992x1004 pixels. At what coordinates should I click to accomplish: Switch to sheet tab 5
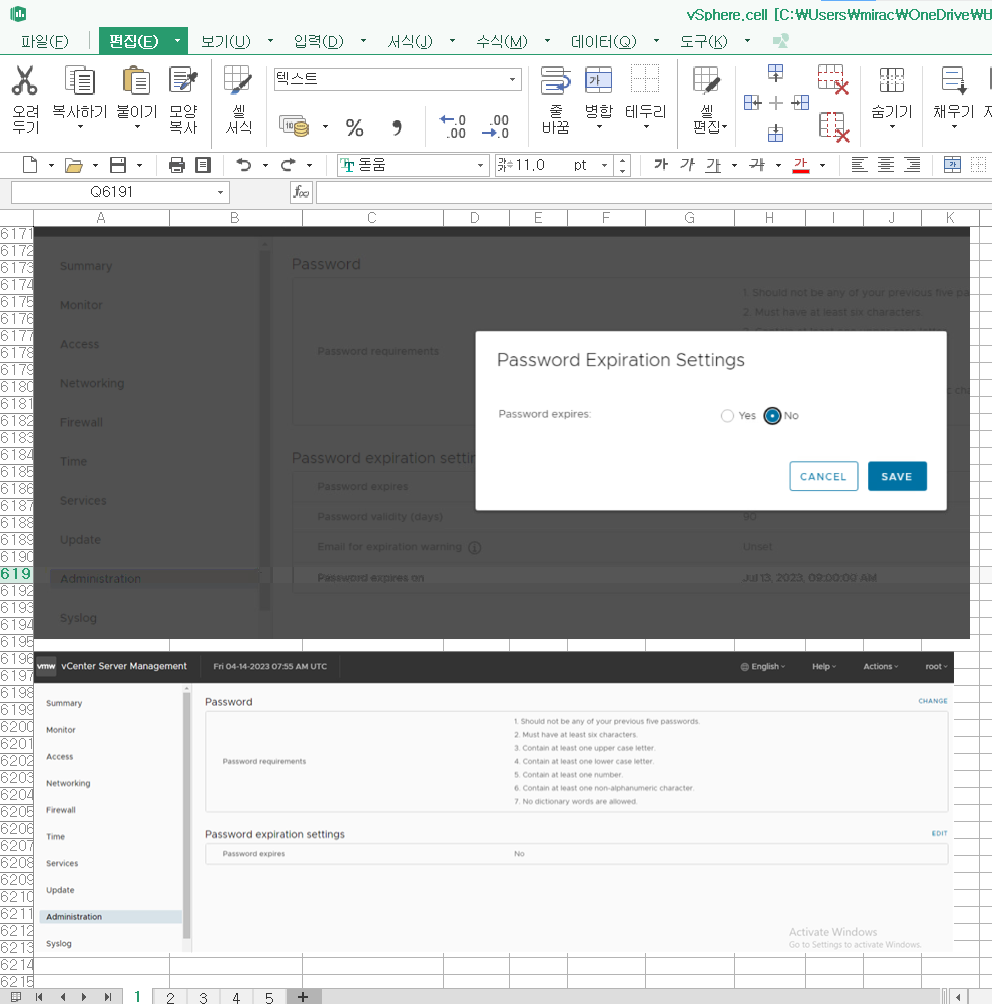(269, 997)
